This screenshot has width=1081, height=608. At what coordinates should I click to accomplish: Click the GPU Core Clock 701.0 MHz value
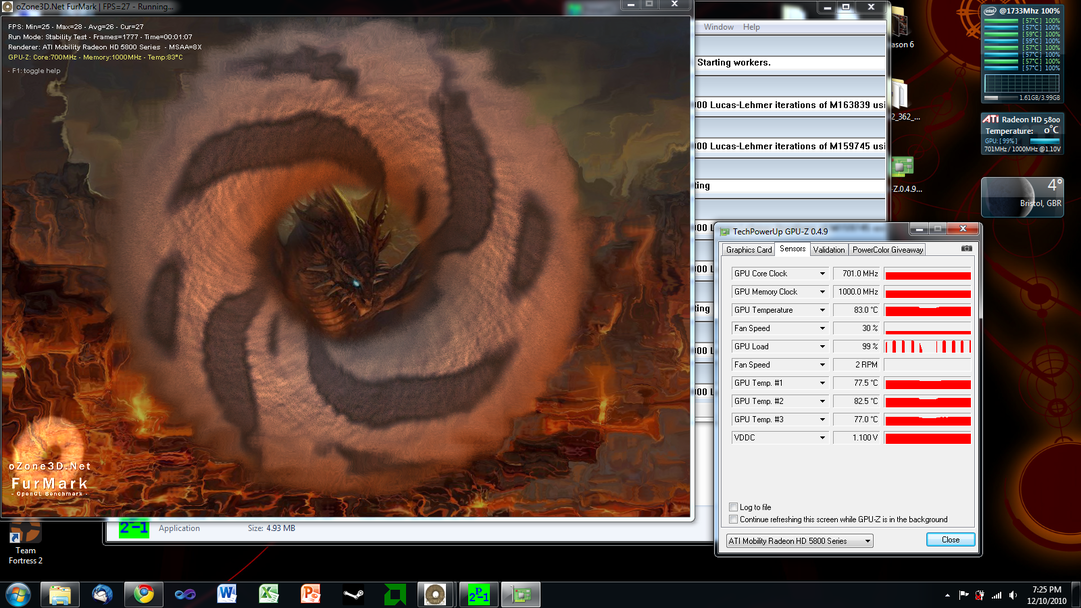857,274
